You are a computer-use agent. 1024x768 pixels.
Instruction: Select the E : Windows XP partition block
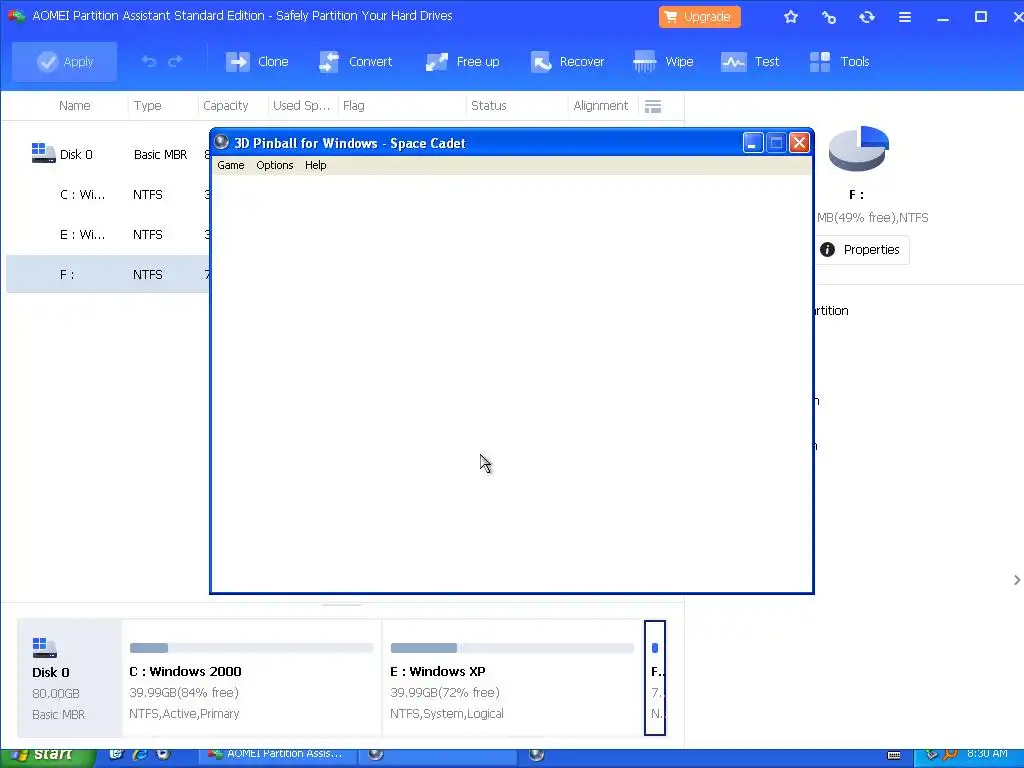[512, 678]
